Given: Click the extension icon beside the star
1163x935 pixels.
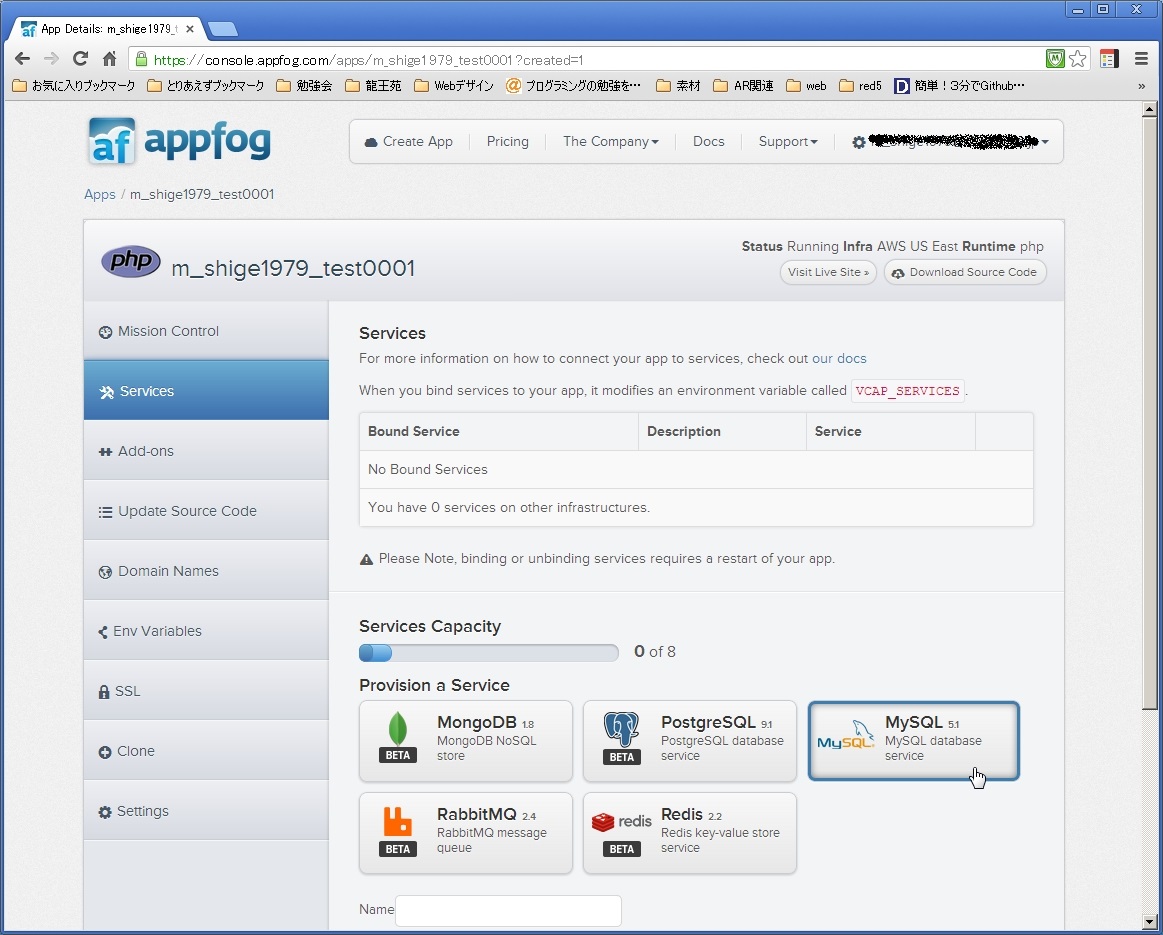Looking at the screenshot, I should point(1110,59).
